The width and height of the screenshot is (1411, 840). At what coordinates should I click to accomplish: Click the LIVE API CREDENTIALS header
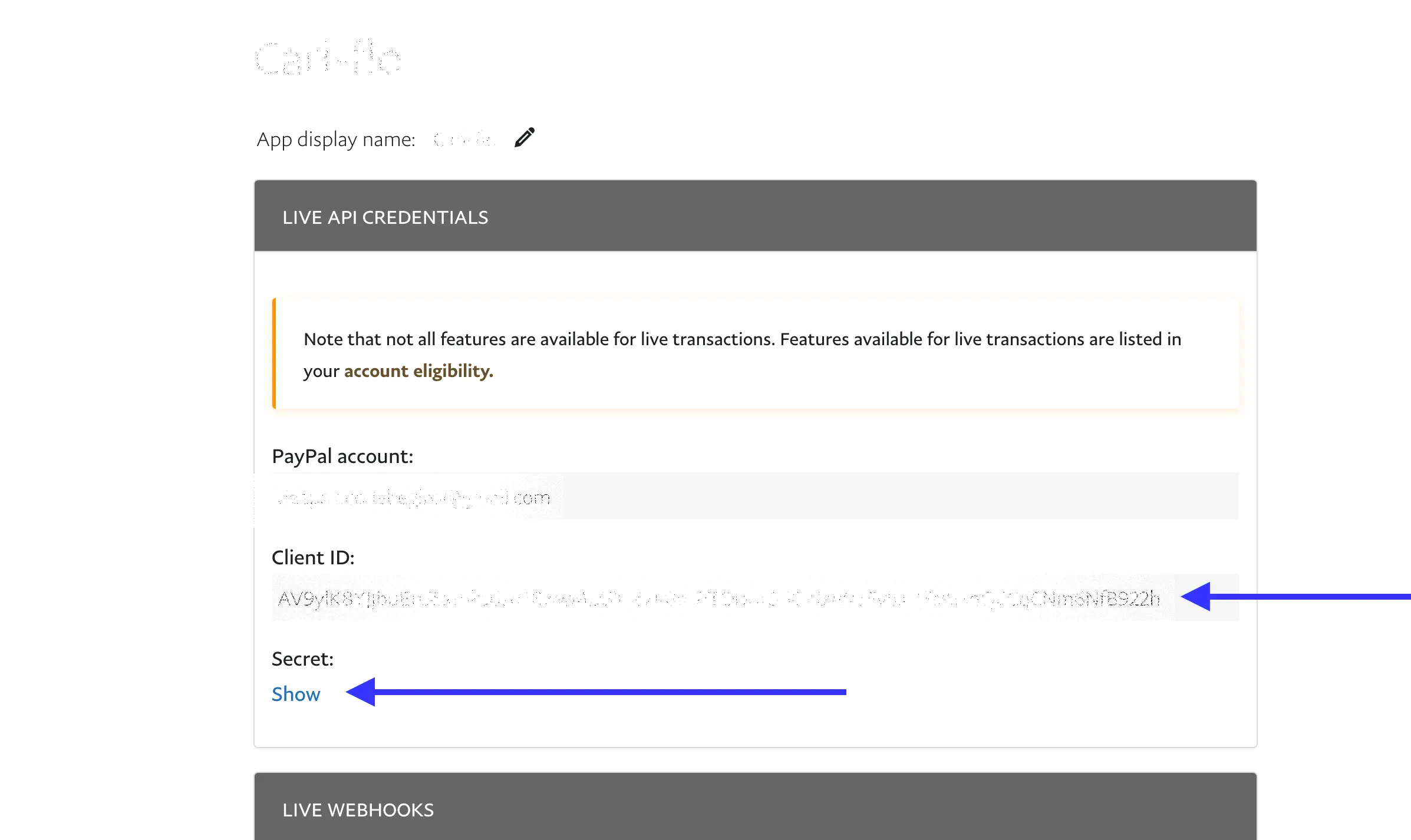tap(385, 217)
